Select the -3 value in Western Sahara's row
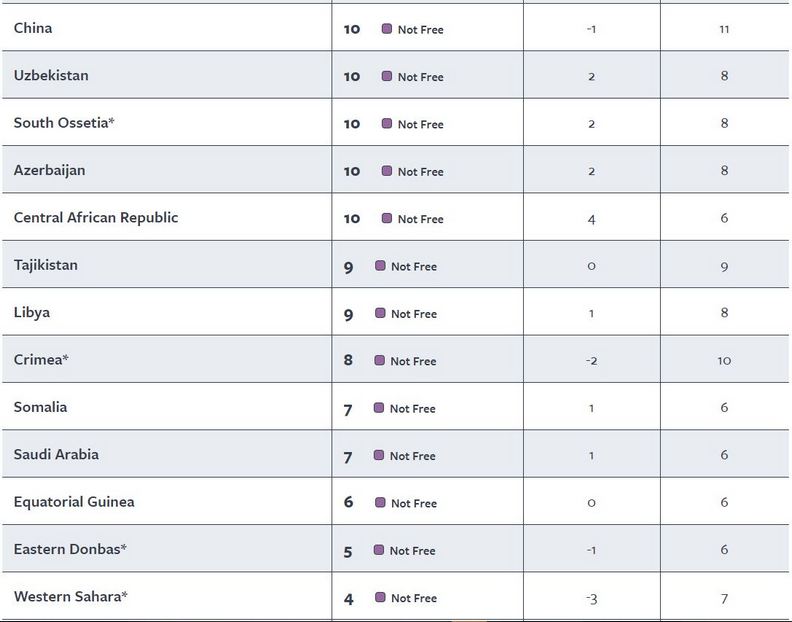The width and height of the screenshot is (792, 622). coord(591,598)
